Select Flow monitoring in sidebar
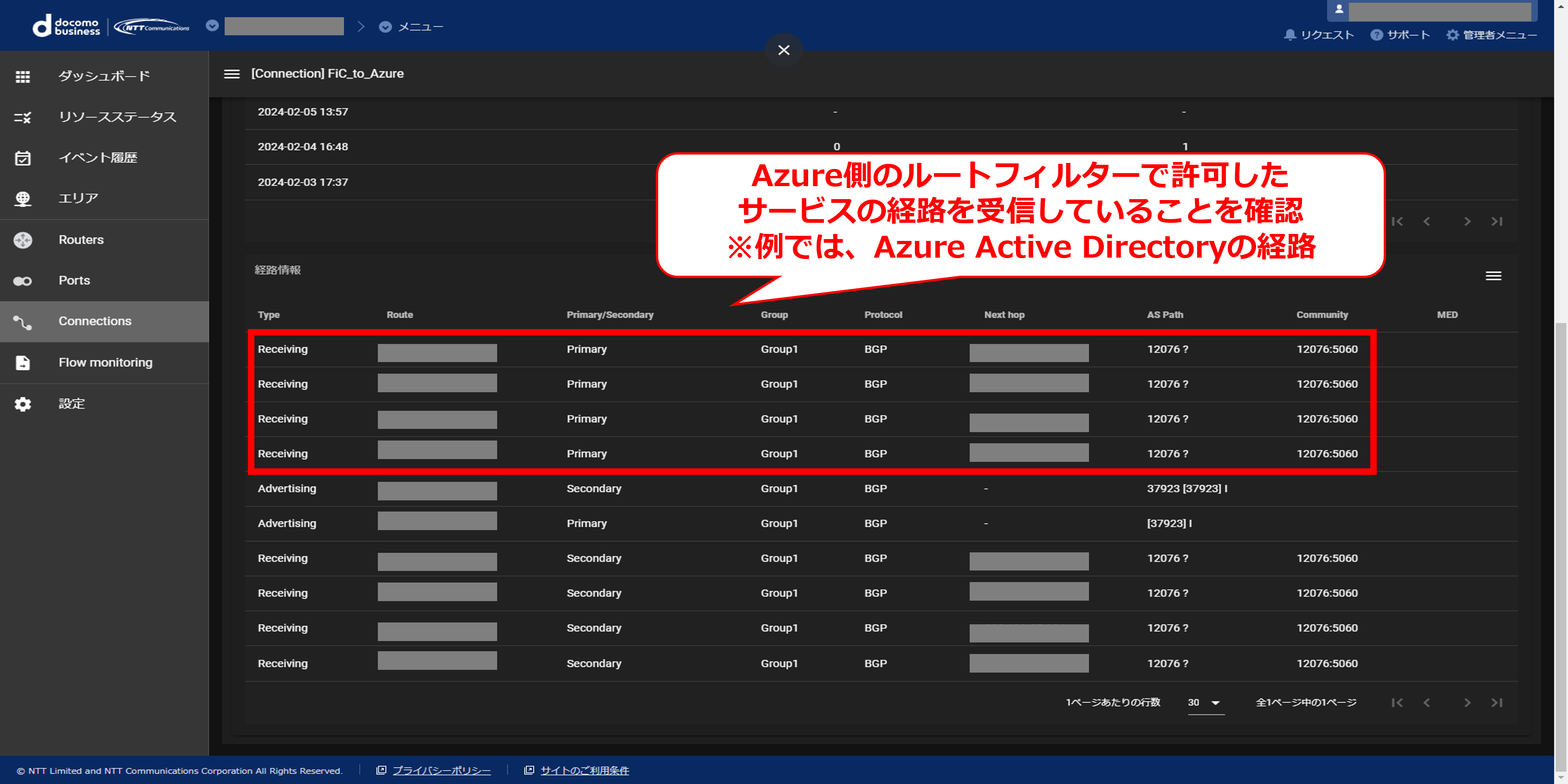The height and width of the screenshot is (784, 1568). [104, 363]
